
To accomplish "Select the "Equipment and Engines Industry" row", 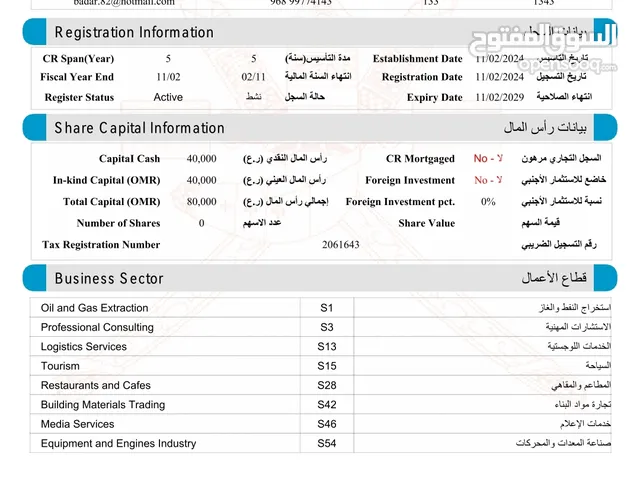I will (x=320, y=443).
